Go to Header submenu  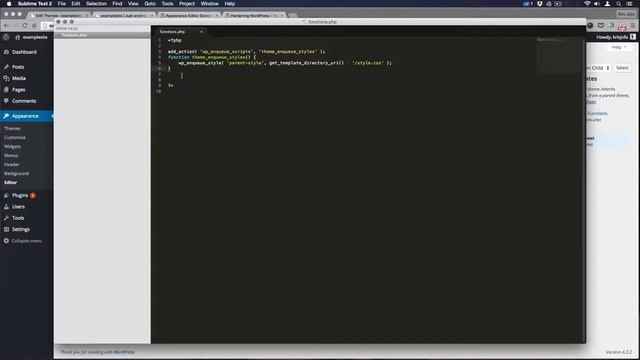(x=11, y=164)
